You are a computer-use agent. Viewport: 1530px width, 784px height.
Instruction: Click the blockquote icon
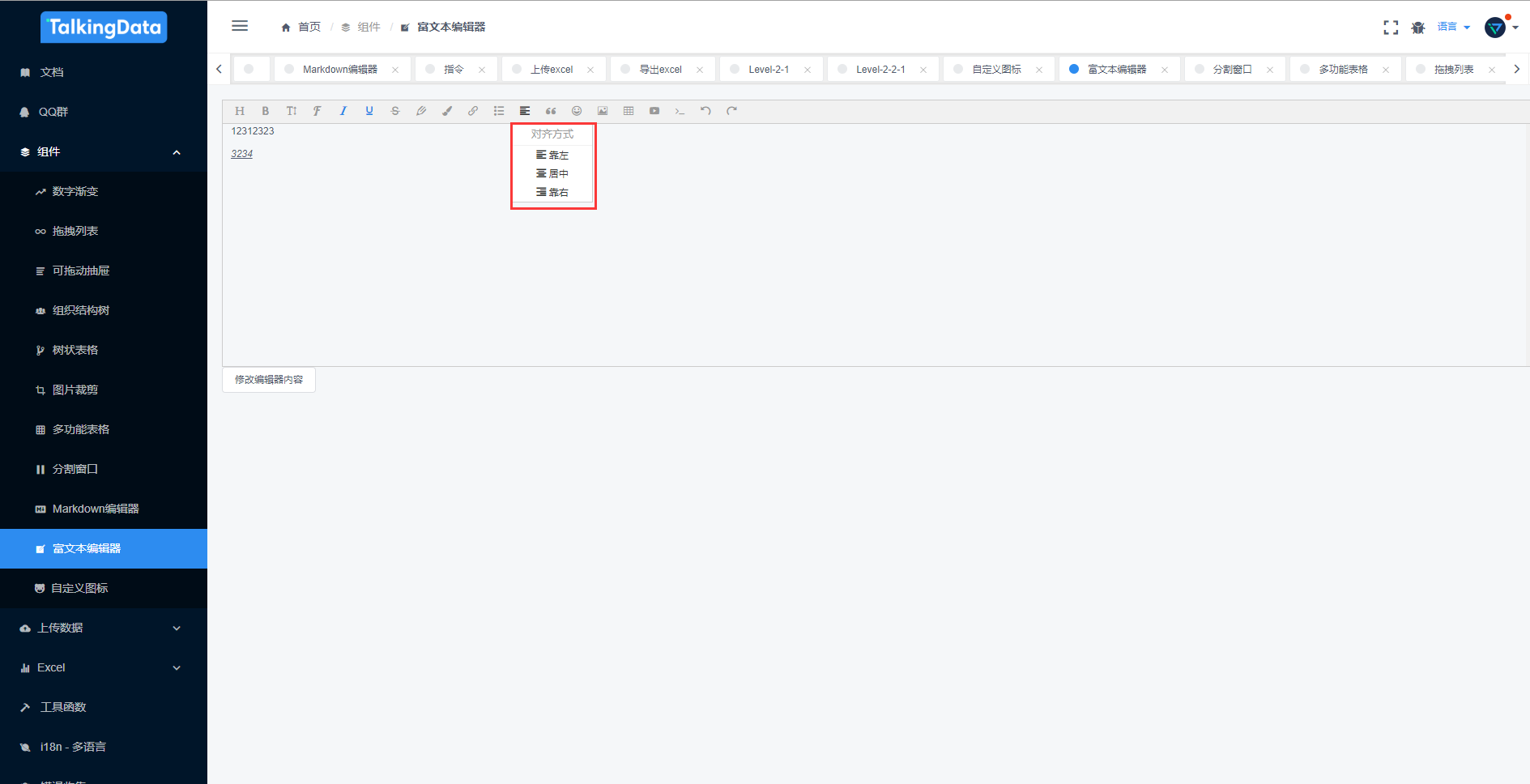tap(551, 111)
